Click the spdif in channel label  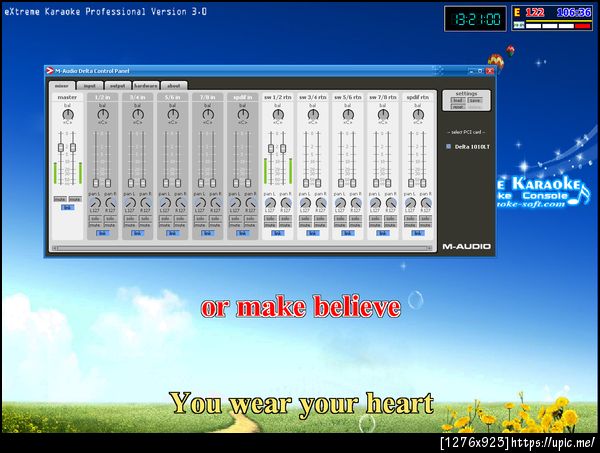(243, 97)
